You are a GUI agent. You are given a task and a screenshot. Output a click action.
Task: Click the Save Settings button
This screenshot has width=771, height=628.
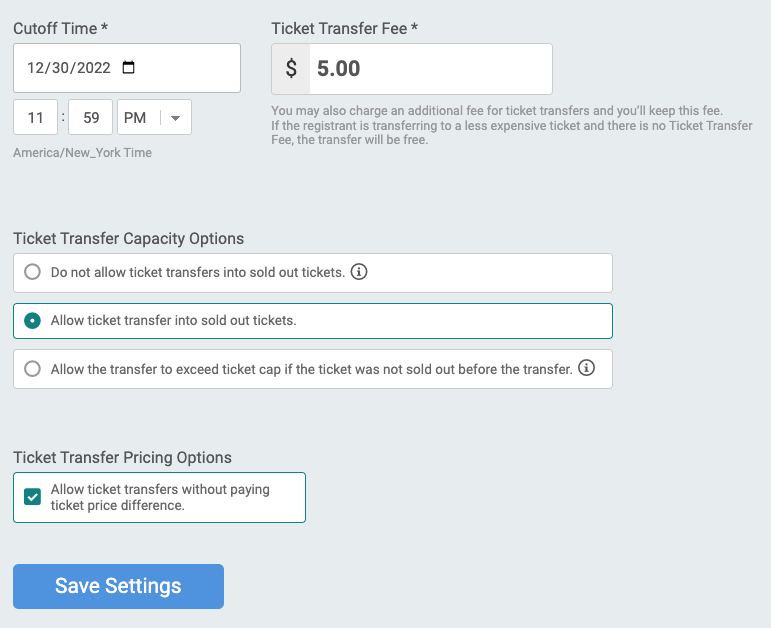pos(119,586)
